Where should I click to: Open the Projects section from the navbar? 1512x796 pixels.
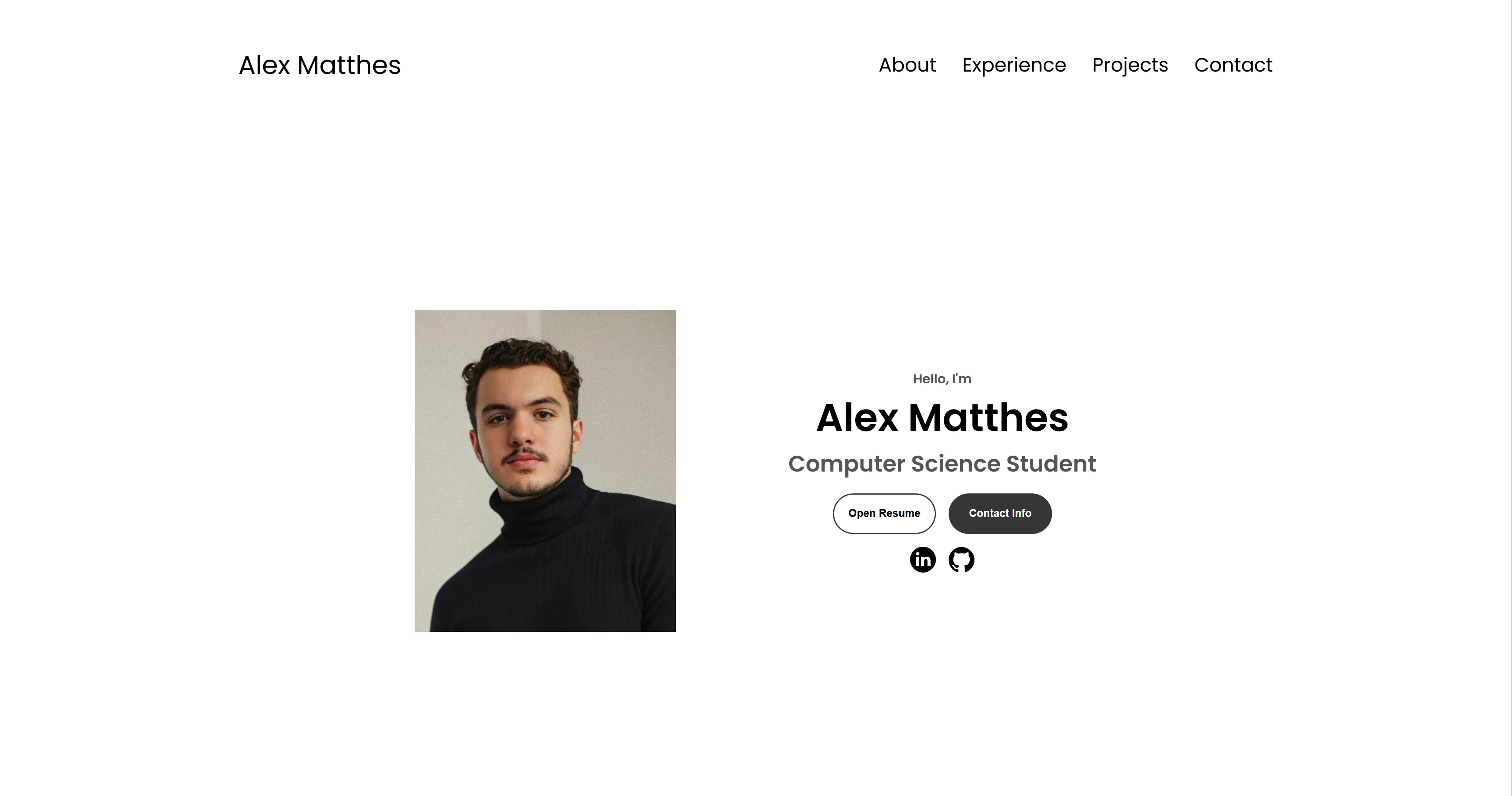tap(1130, 65)
